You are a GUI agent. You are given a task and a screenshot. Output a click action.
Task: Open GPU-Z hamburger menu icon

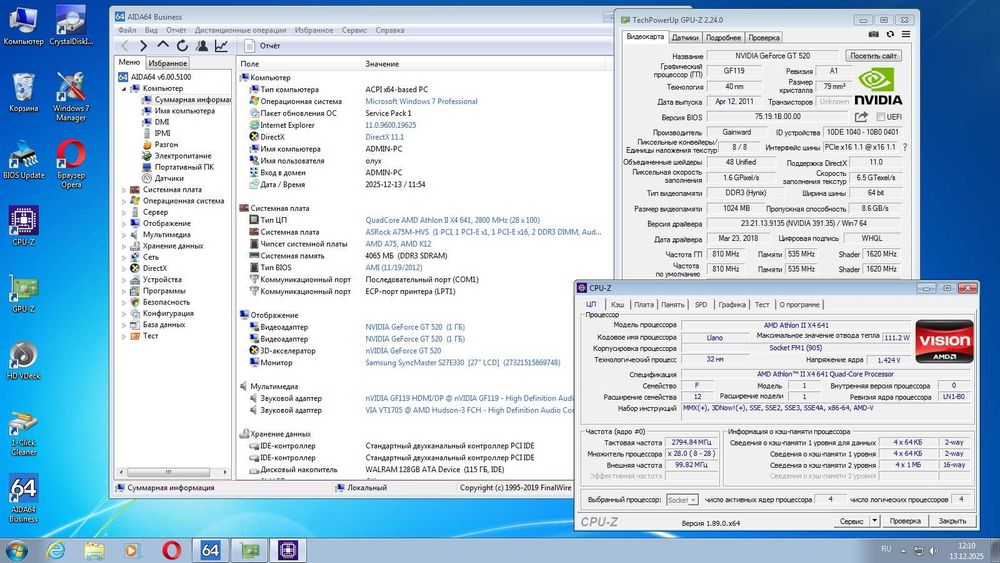(x=906, y=34)
